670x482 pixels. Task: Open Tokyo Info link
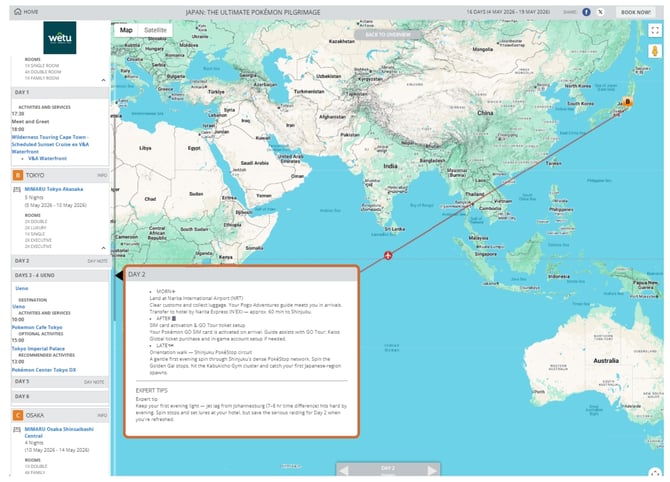(102, 176)
